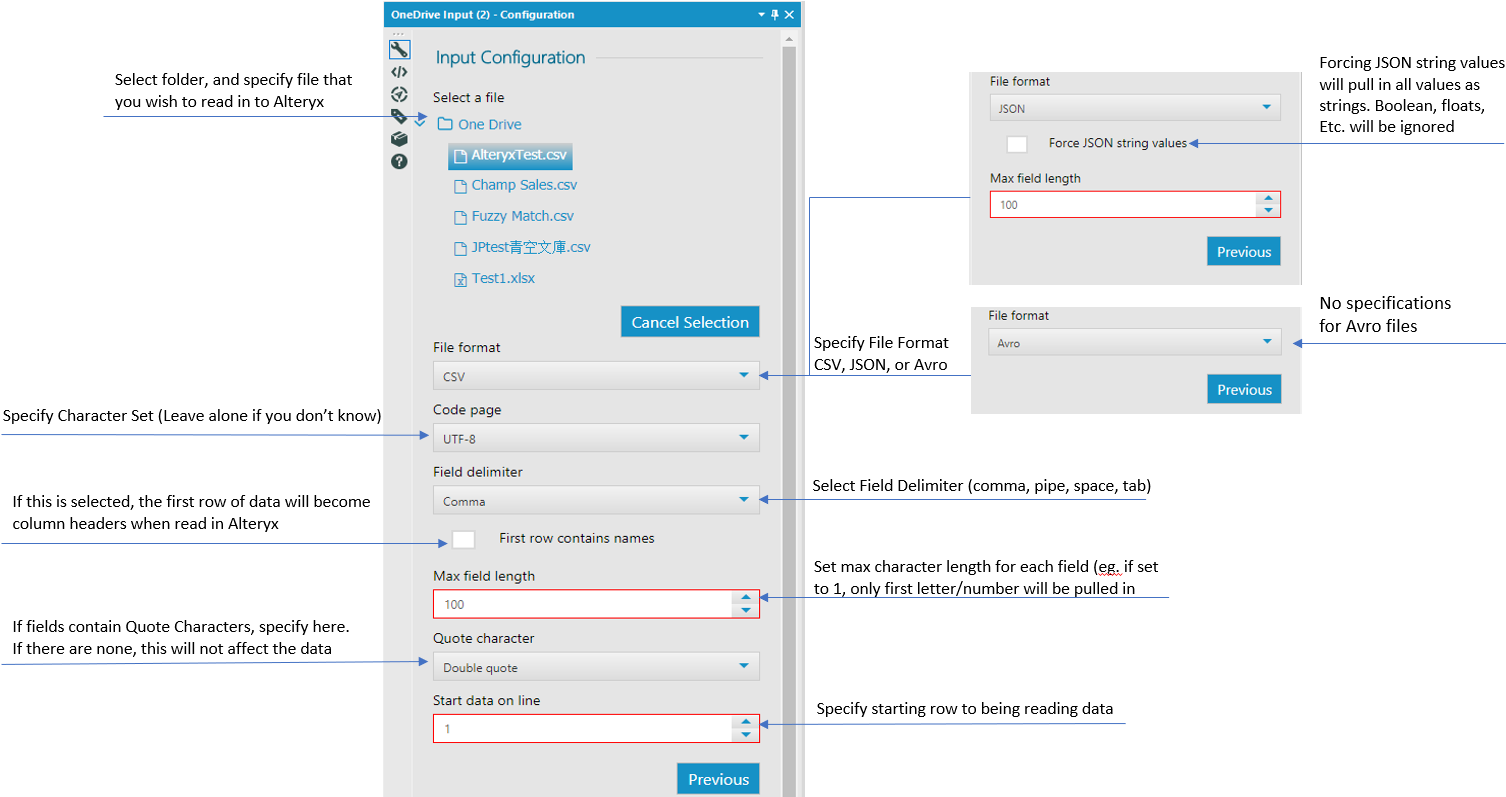Open the package icon in the sidebar
Image resolution: width=1506 pixels, height=797 pixels.
399,138
